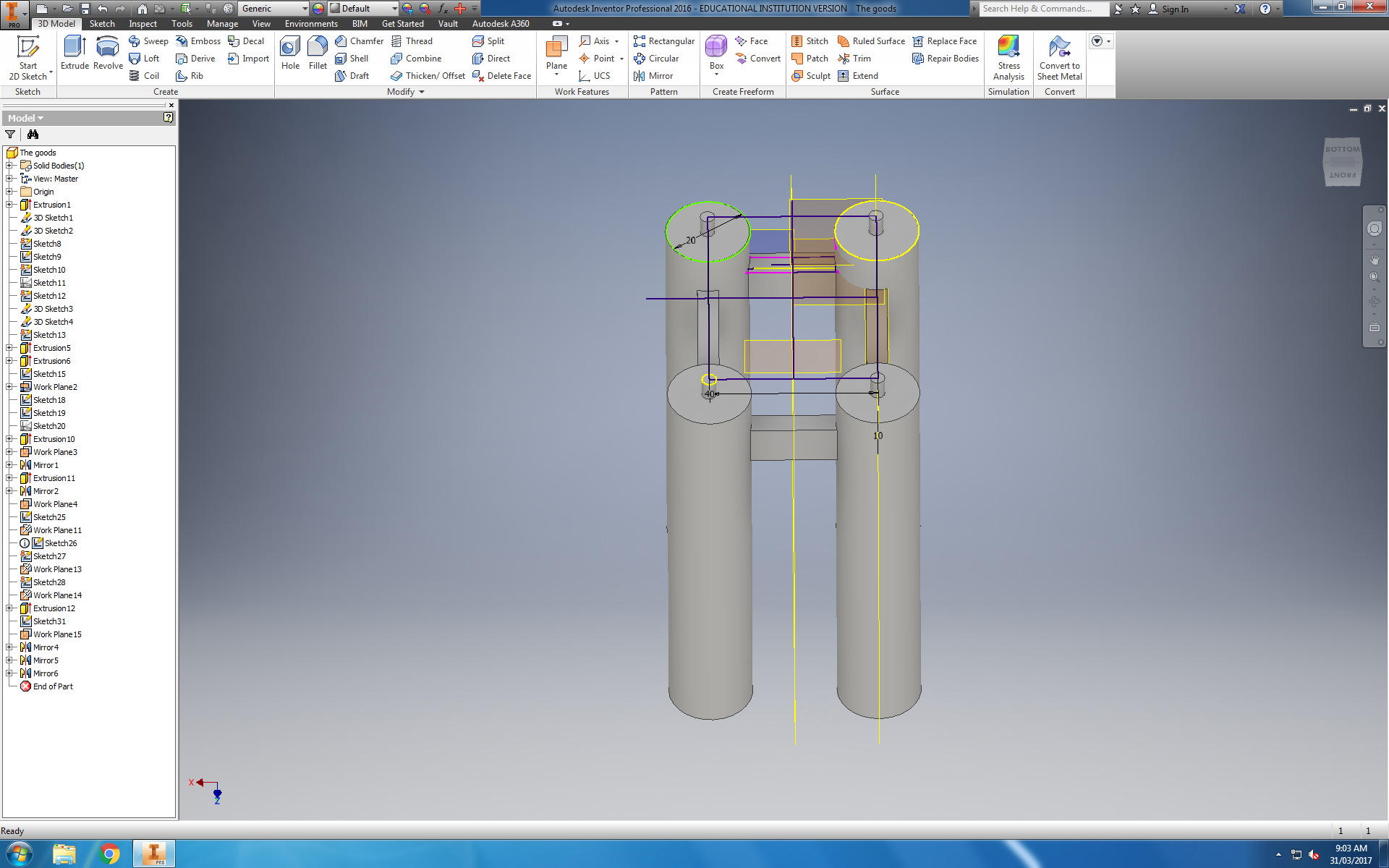1389x868 pixels.
Task: Expand the Extrusion1 tree item
Action: pos(9,204)
